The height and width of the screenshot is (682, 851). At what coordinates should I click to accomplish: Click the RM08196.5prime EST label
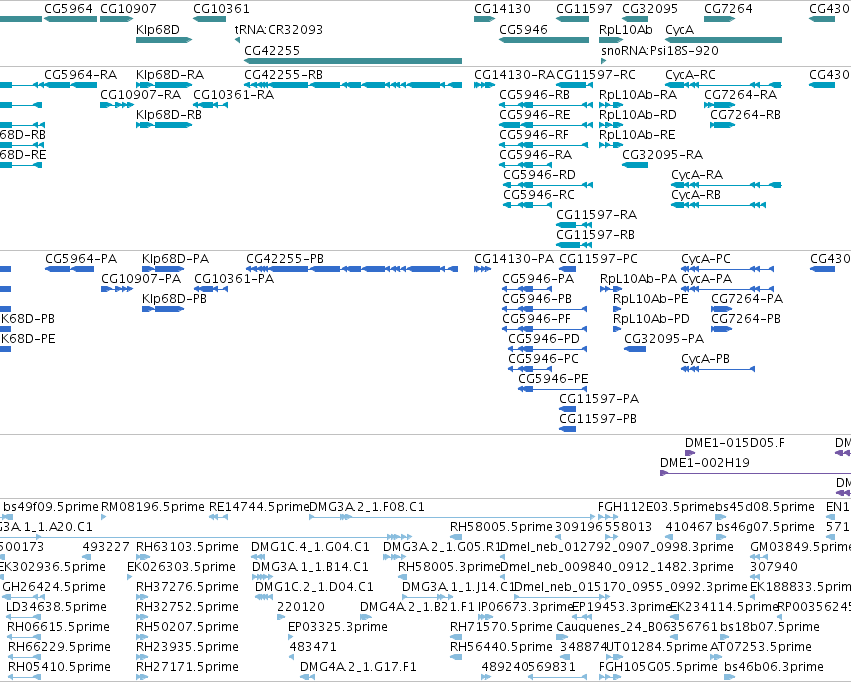click(x=153, y=507)
